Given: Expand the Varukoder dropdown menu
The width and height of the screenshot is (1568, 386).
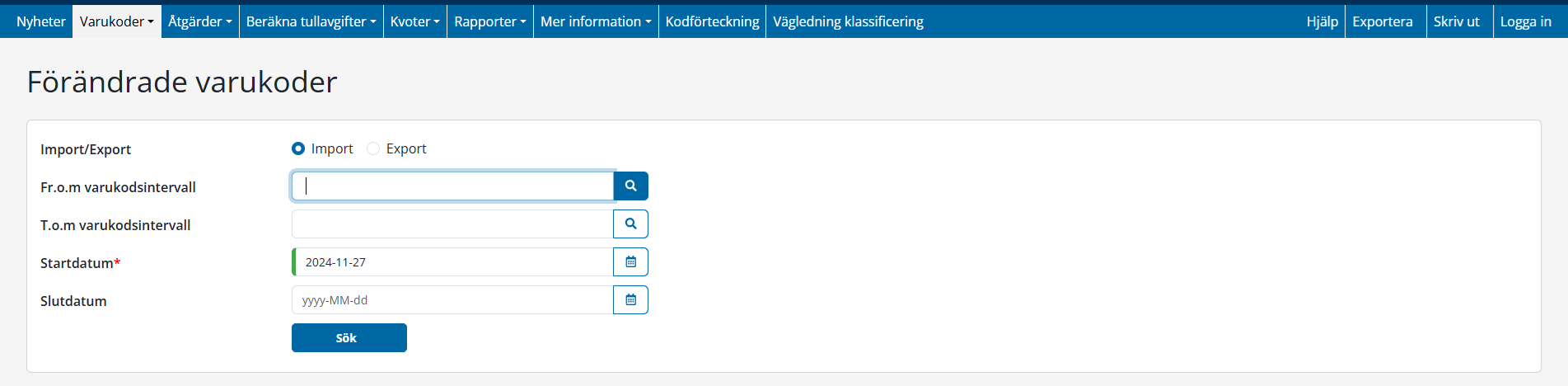Looking at the screenshot, I should pos(116,21).
